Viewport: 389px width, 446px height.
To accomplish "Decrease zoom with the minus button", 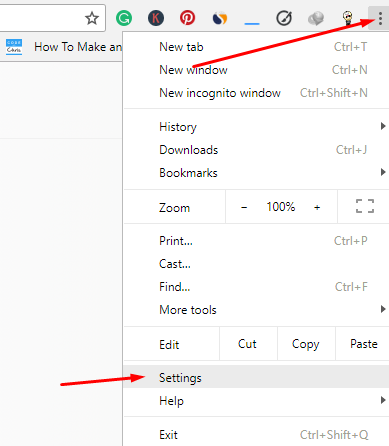I will 244,207.
